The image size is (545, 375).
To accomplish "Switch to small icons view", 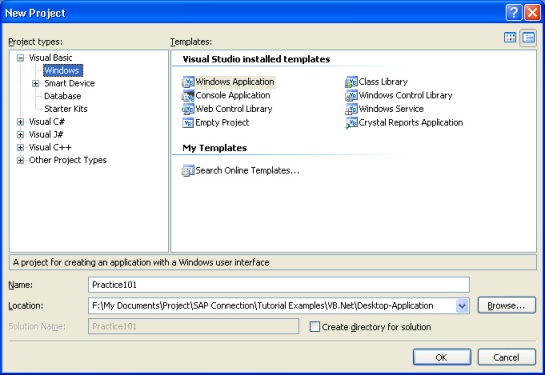I will (x=528, y=38).
